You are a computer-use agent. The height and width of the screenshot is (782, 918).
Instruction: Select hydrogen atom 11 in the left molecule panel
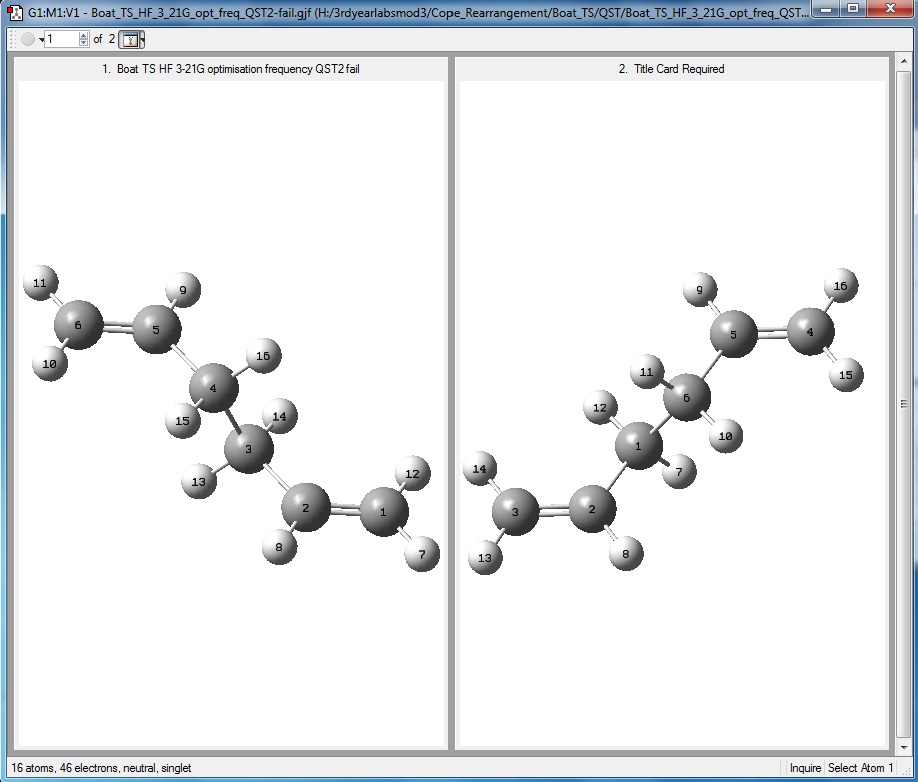pyautogui.click(x=40, y=283)
